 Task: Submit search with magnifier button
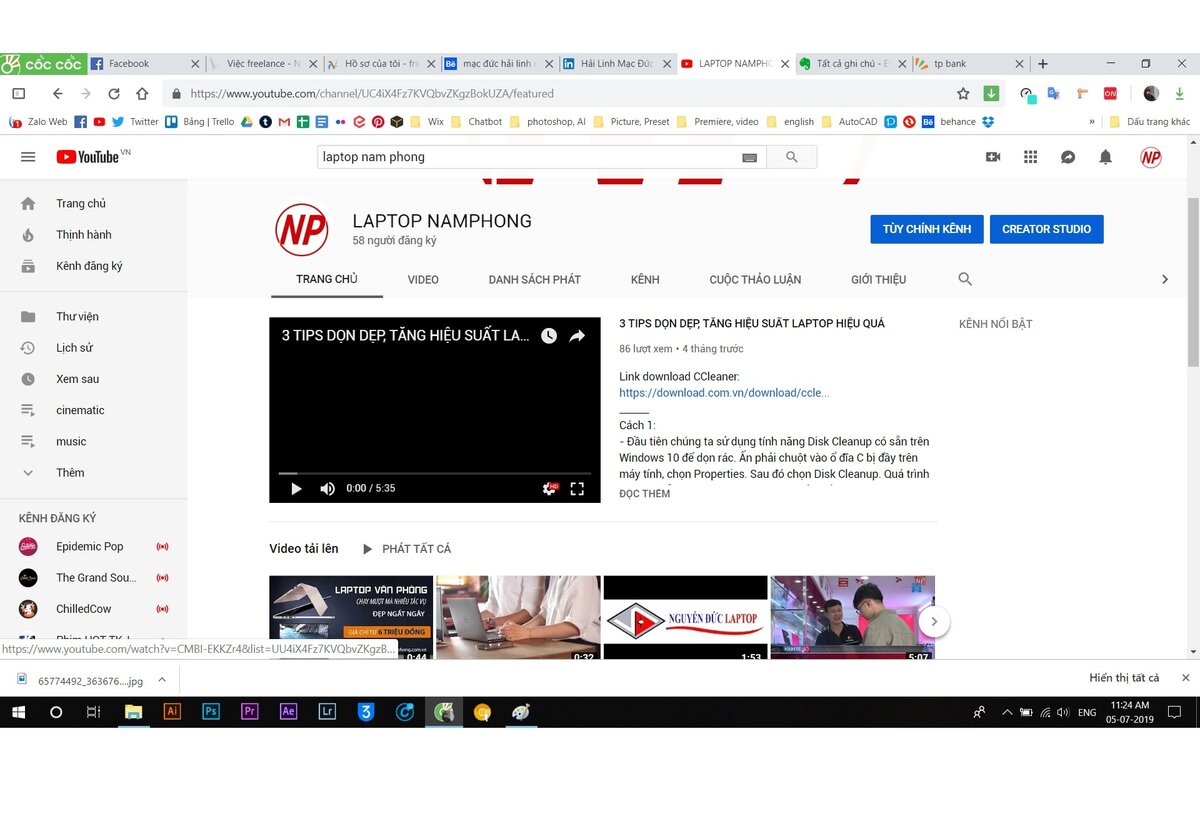click(792, 157)
